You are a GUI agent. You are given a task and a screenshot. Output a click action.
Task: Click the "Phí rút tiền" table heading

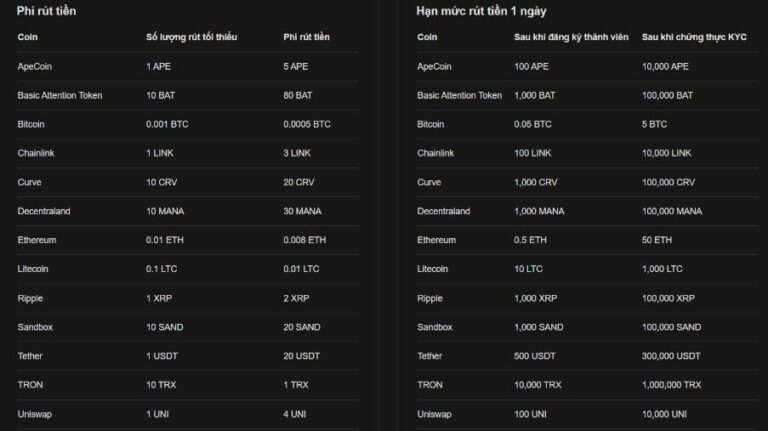coord(47,10)
